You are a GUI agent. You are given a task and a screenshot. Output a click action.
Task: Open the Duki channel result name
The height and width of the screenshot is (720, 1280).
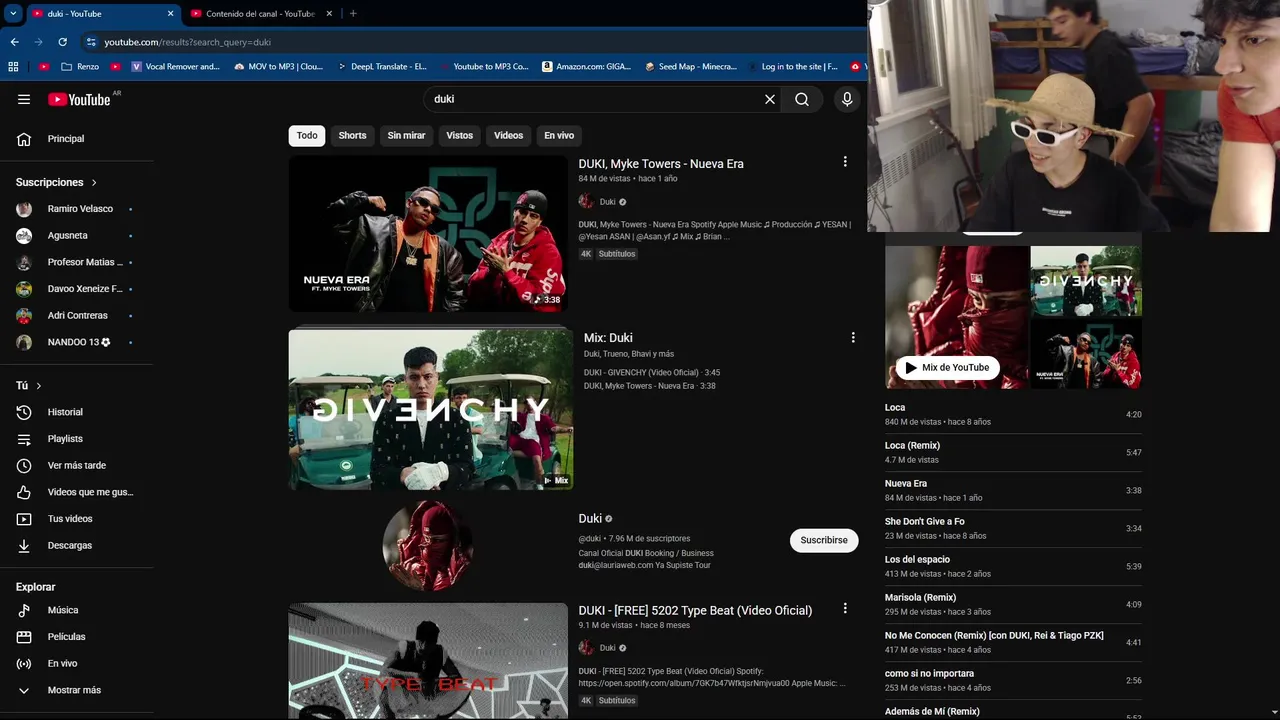[590, 518]
